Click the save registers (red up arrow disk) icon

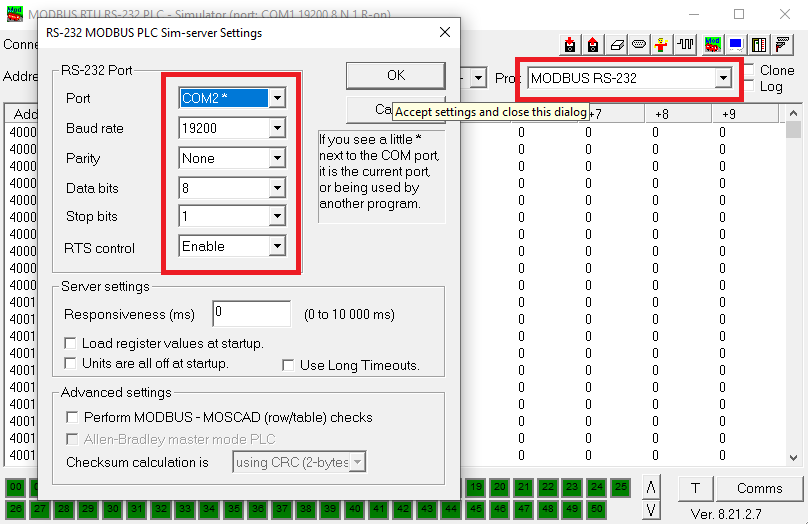point(593,45)
